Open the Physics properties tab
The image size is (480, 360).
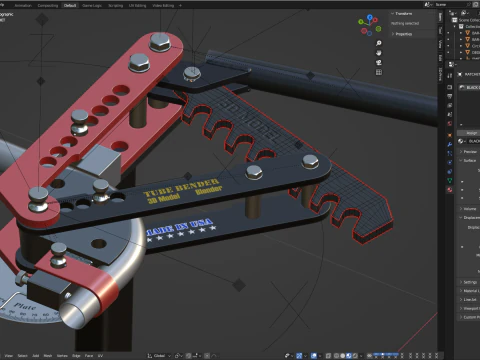pyautogui.click(x=450, y=162)
